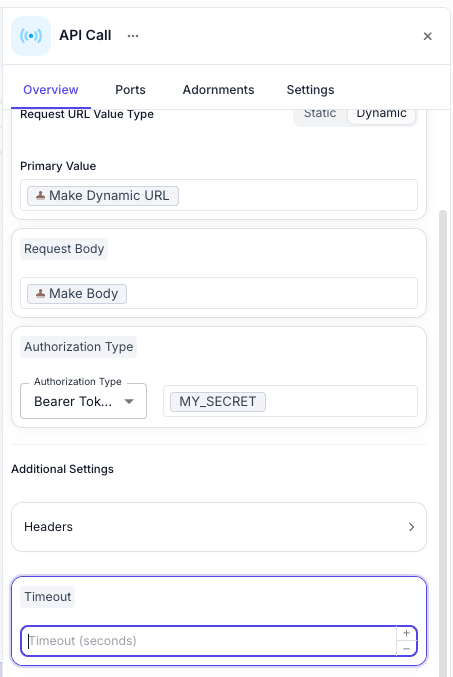453x677 pixels.
Task: Click the Headers chevron arrow
Action: (412, 527)
